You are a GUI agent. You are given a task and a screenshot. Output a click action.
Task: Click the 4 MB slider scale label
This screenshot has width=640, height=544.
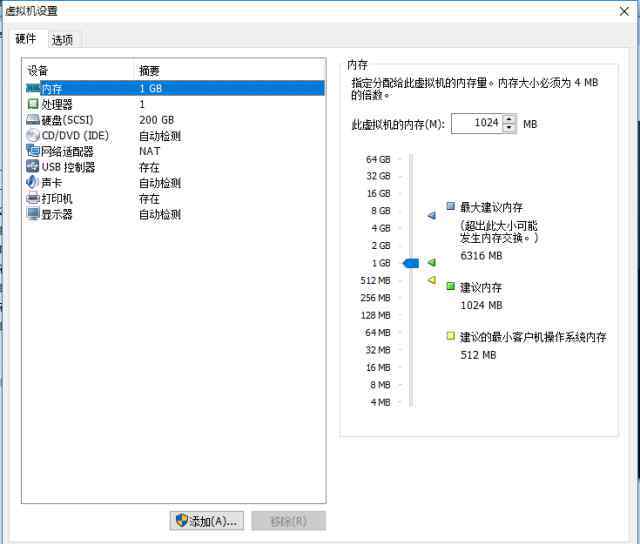[380, 402]
